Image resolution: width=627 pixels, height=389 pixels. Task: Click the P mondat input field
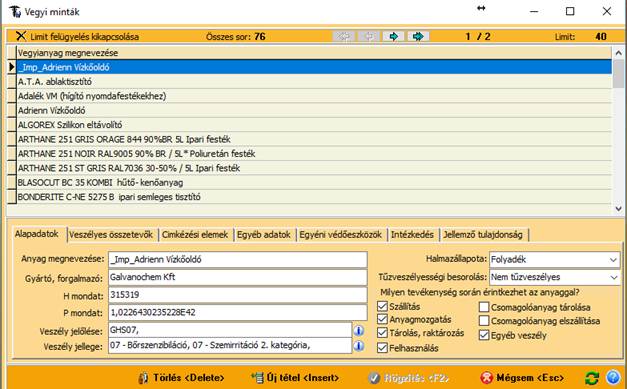pos(238,312)
